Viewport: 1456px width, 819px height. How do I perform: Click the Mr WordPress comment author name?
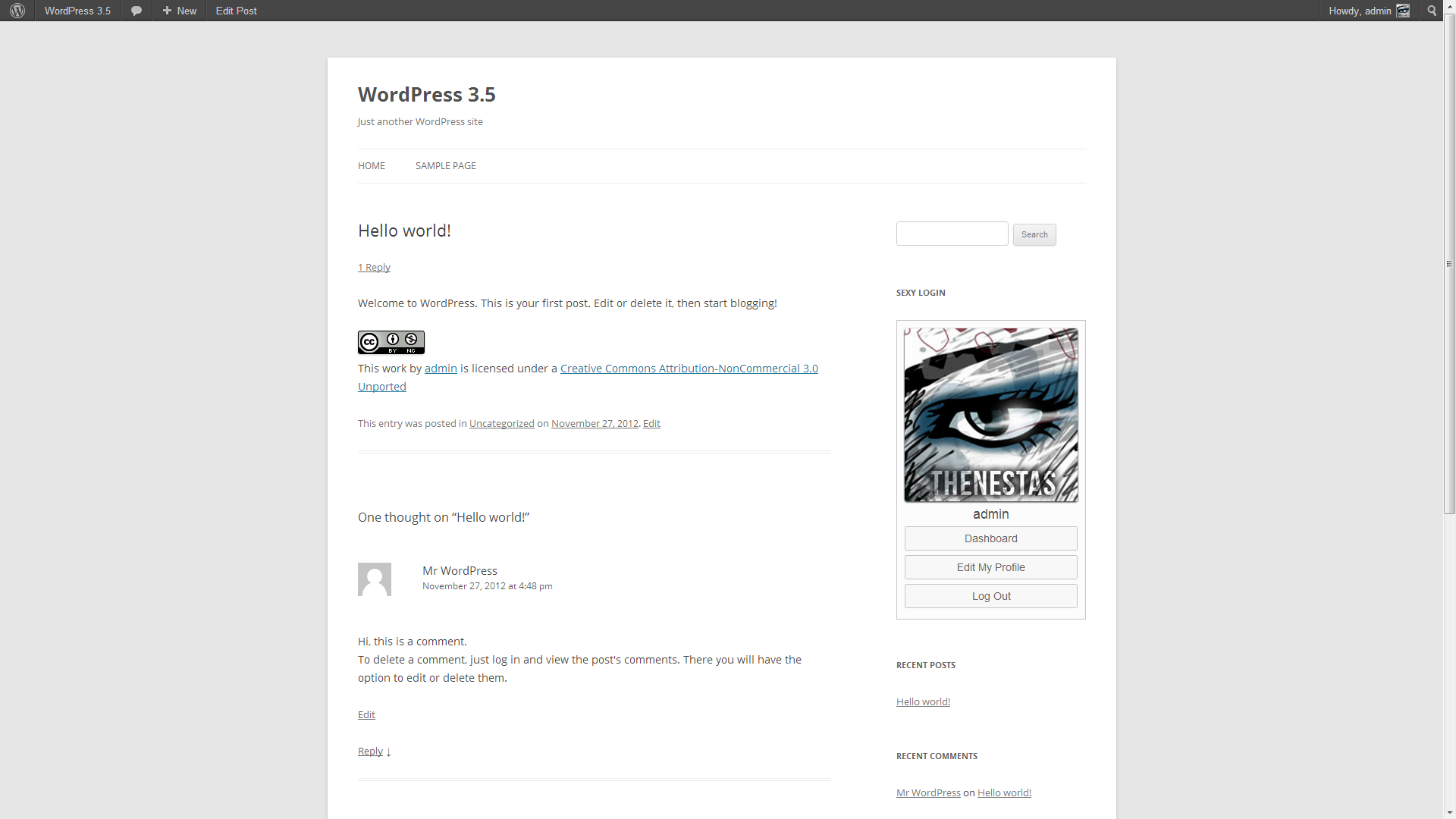[460, 570]
